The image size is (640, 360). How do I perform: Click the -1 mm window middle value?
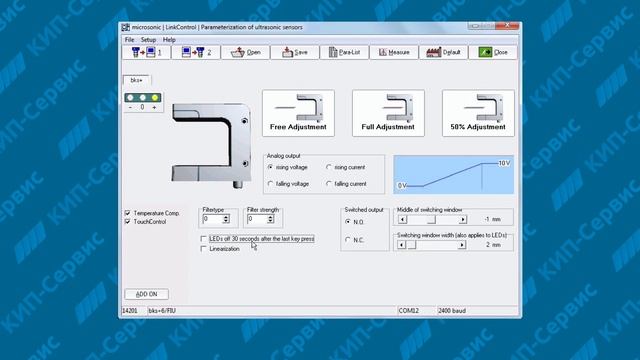pos(493,220)
